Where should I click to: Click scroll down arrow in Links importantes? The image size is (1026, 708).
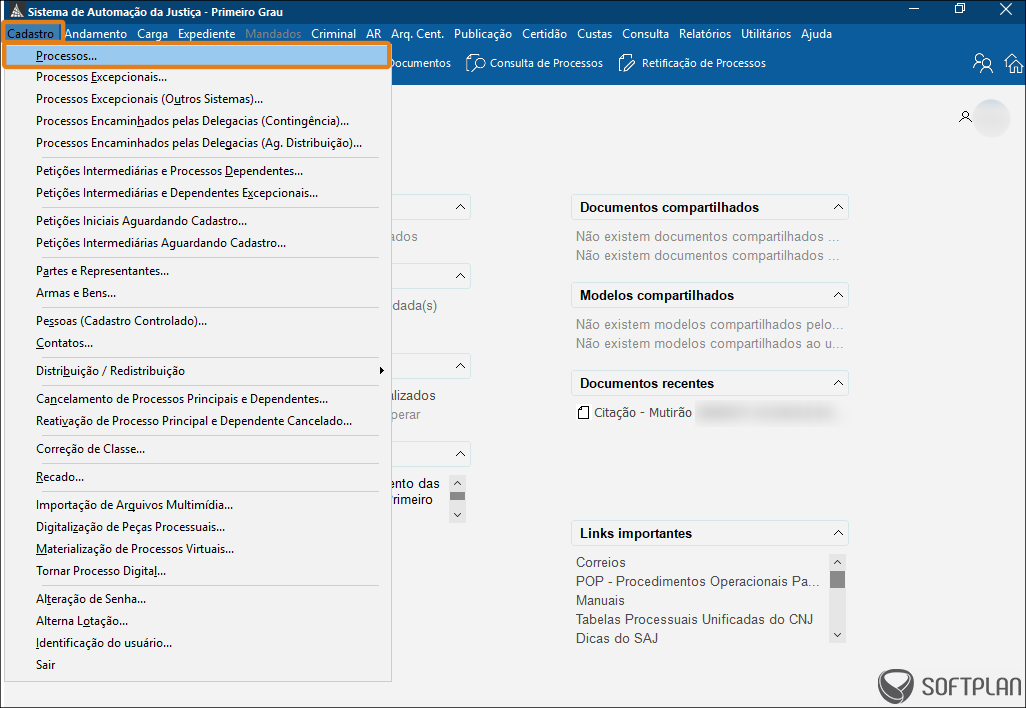838,635
